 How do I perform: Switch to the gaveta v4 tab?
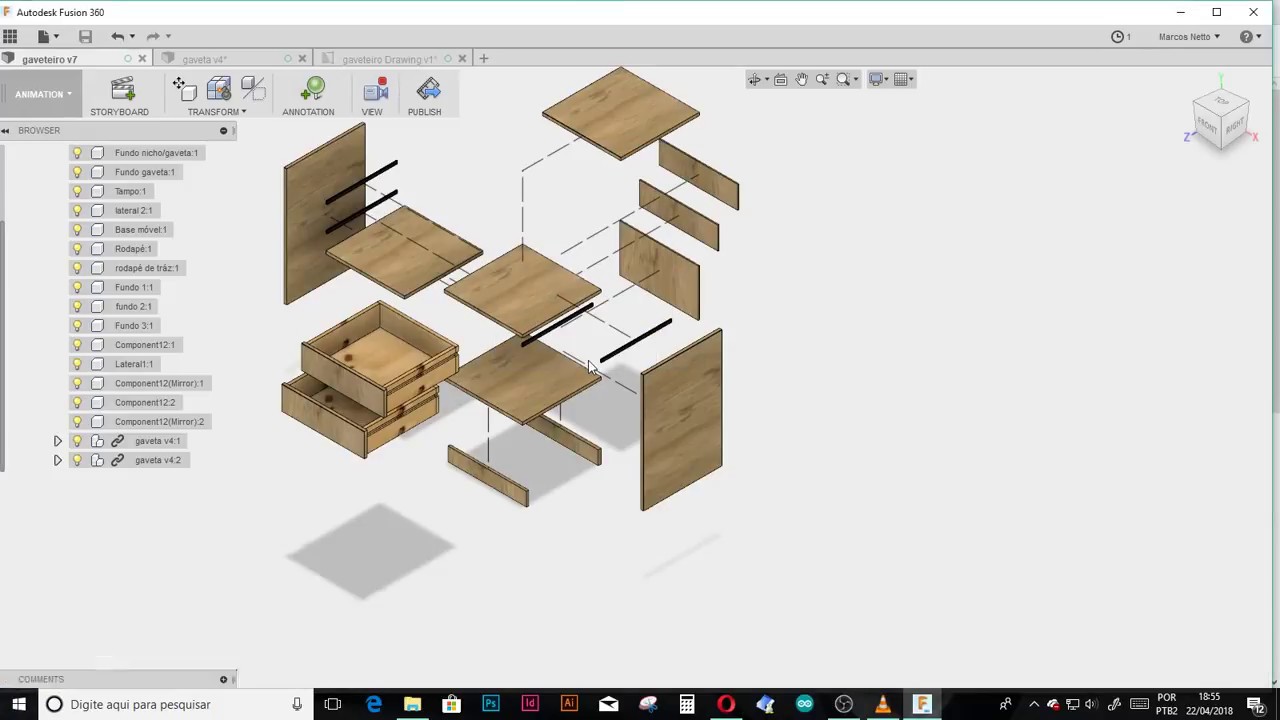(204, 59)
